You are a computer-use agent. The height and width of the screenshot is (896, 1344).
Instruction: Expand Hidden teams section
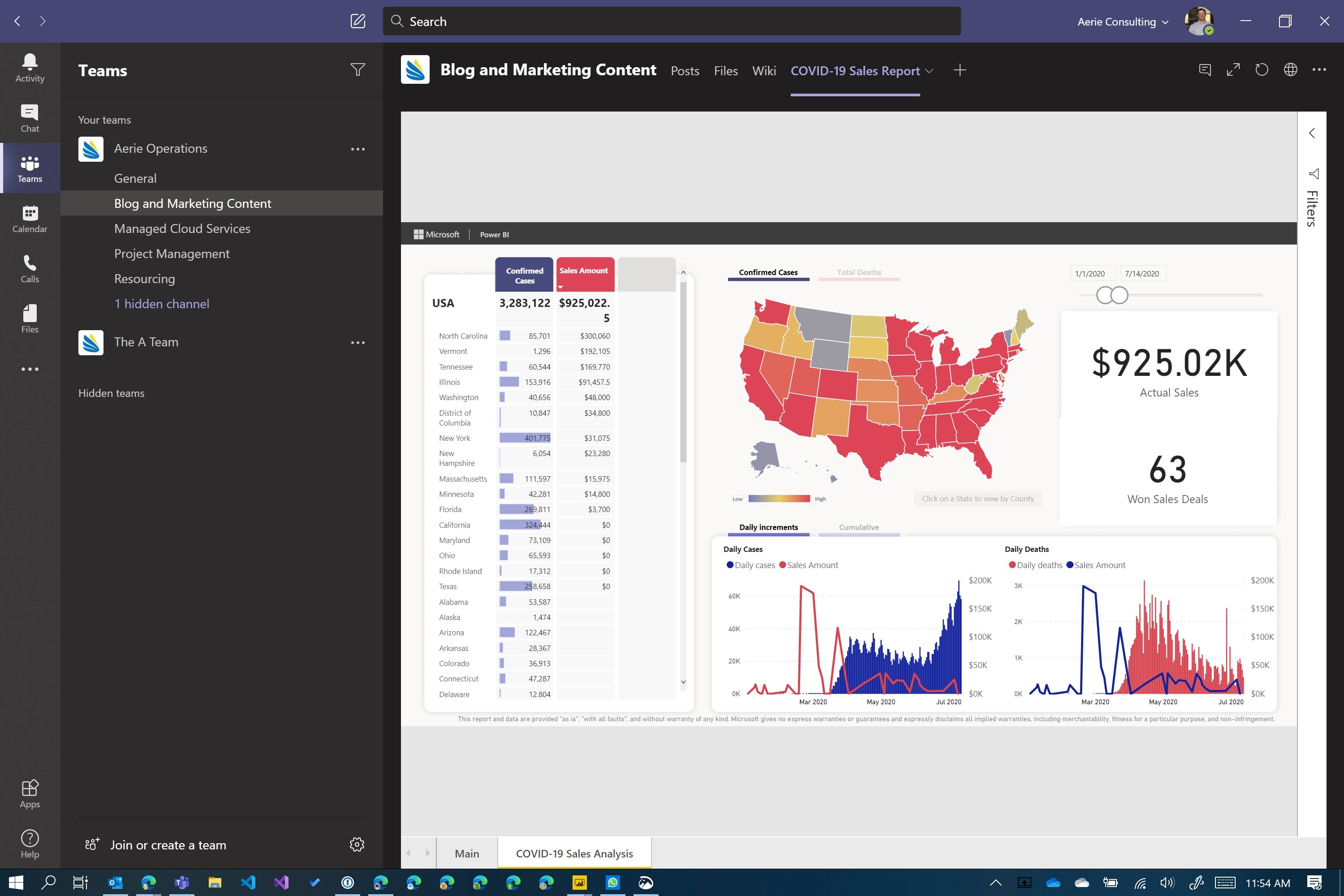pyautogui.click(x=112, y=393)
